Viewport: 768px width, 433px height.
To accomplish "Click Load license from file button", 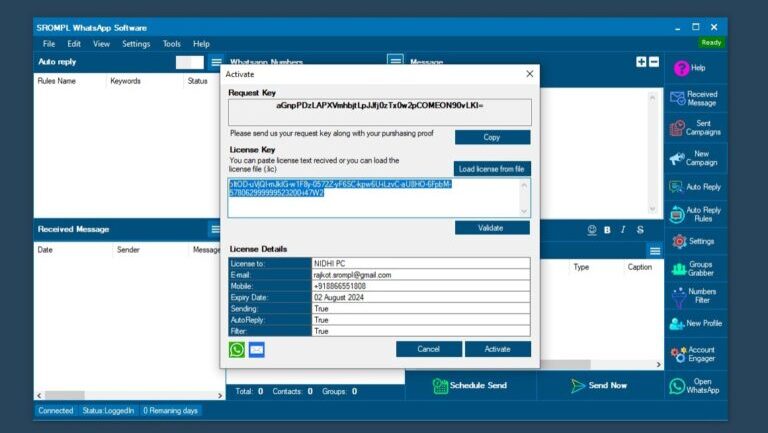I will click(x=492, y=169).
